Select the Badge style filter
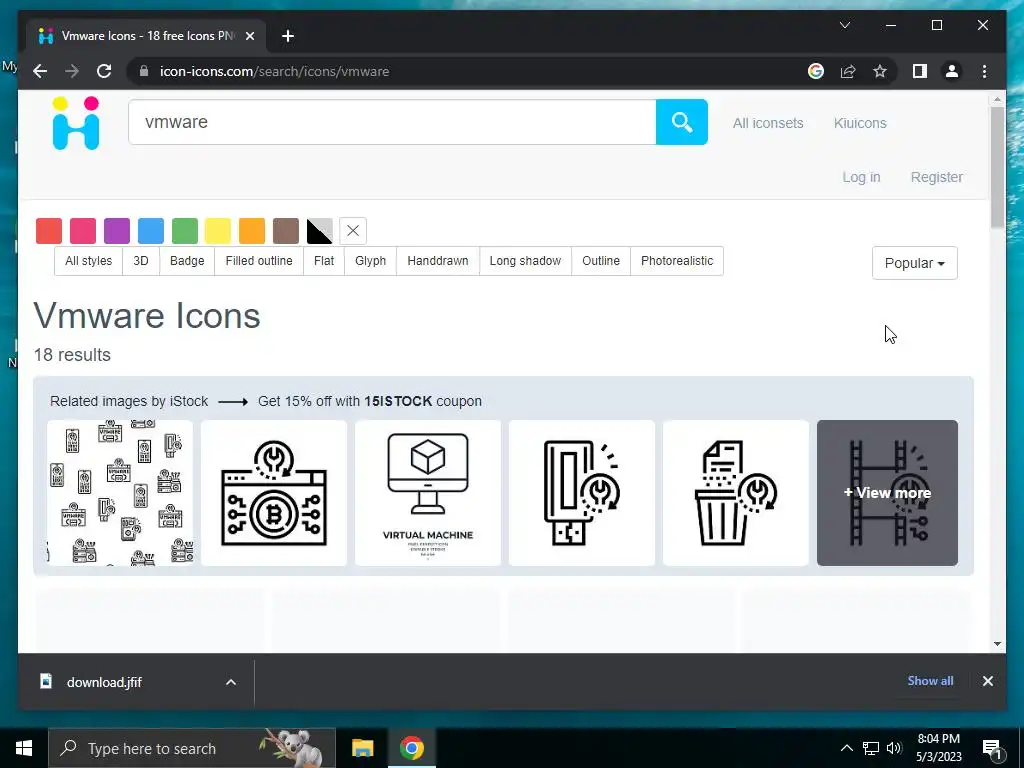 [187, 261]
